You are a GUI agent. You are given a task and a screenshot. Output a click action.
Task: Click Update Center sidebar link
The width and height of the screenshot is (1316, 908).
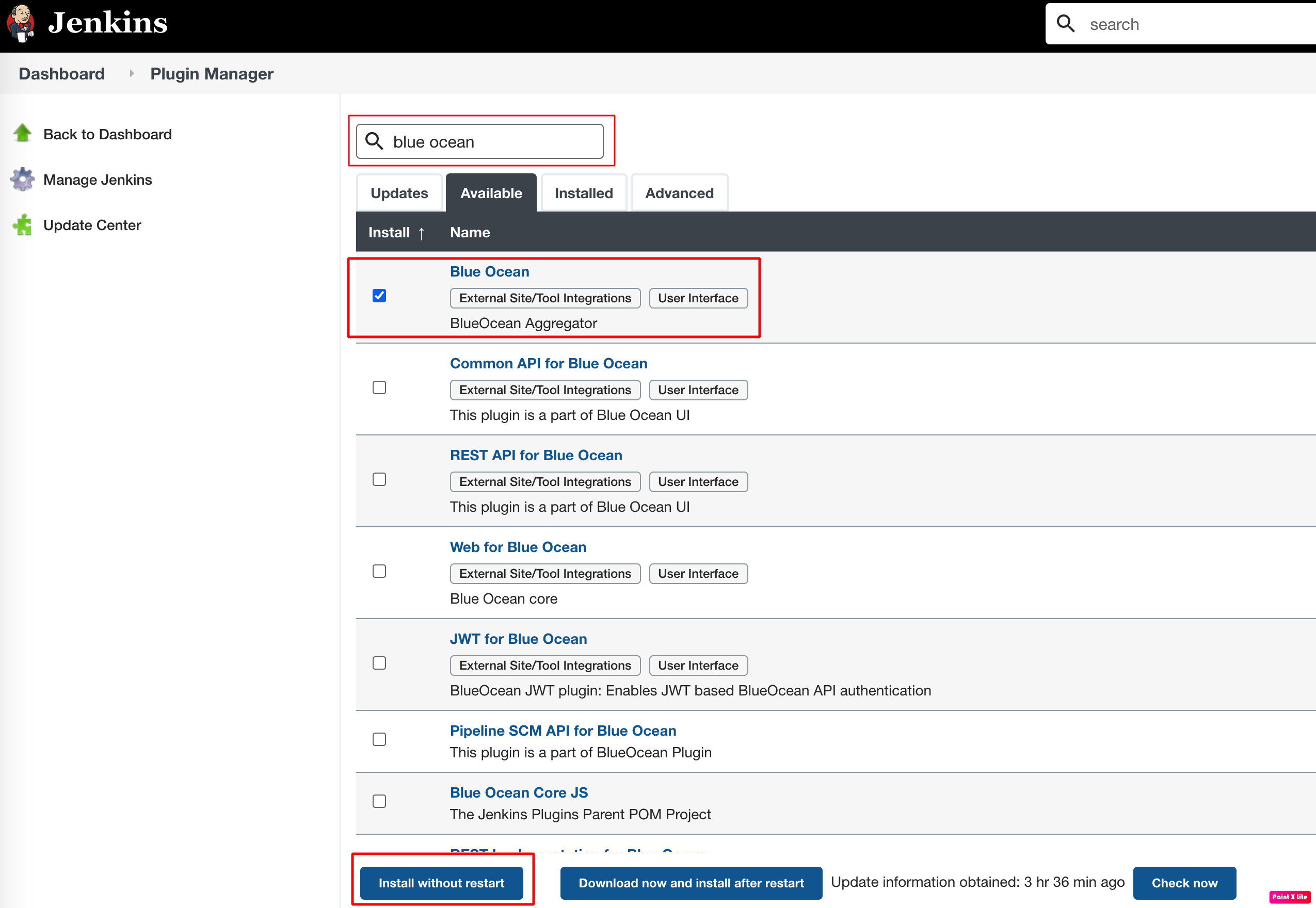tap(92, 225)
